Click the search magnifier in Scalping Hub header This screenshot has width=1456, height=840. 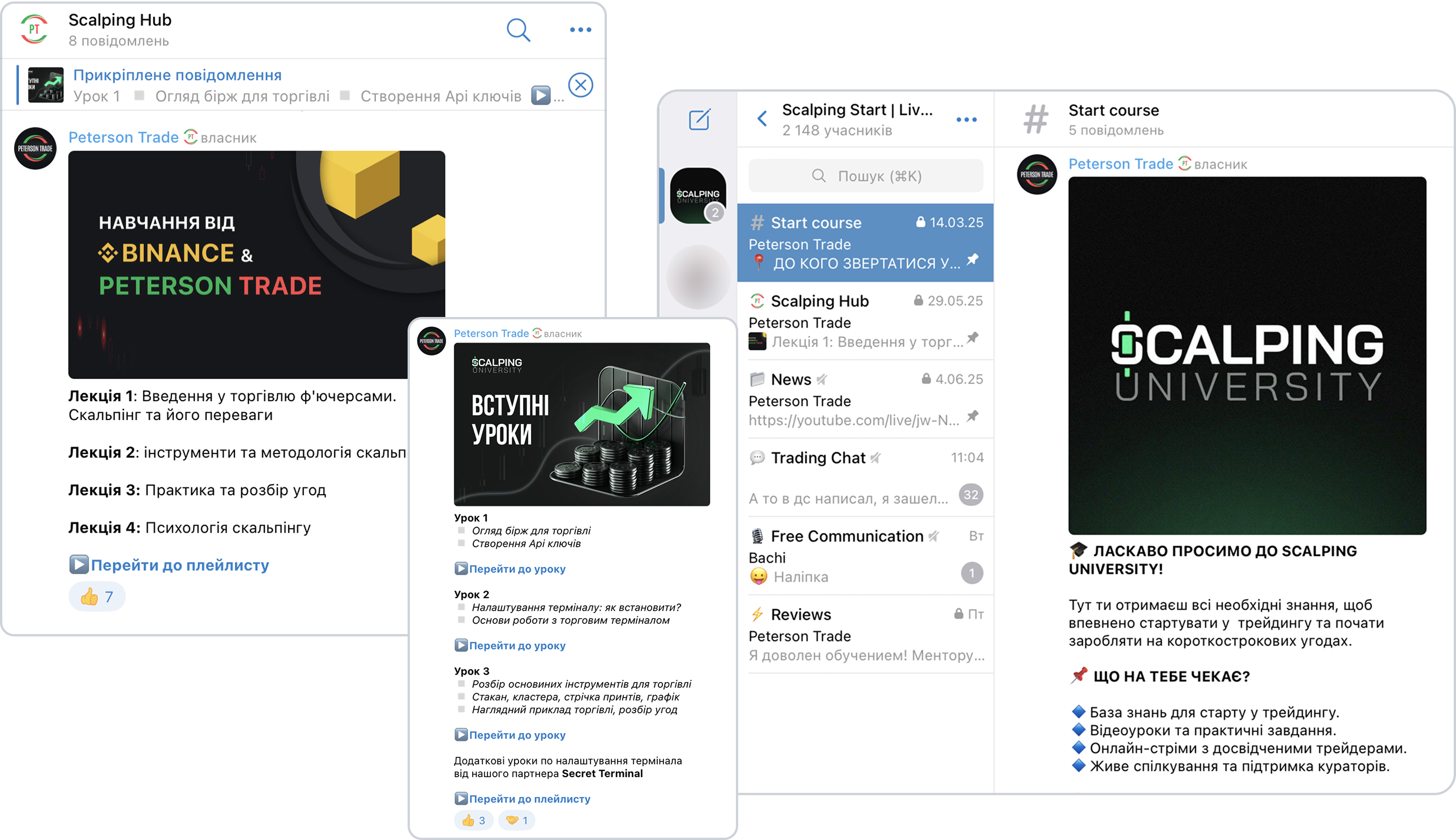coord(517,30)
